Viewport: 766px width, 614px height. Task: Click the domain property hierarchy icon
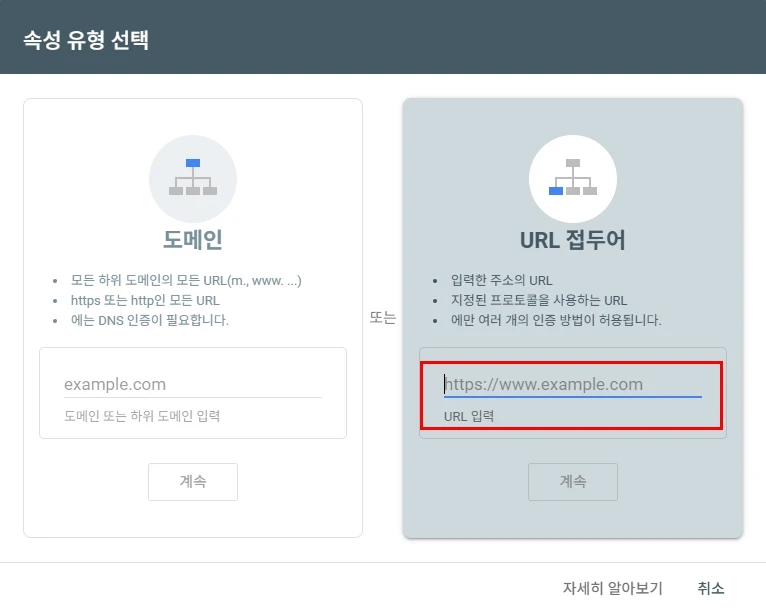193,178
